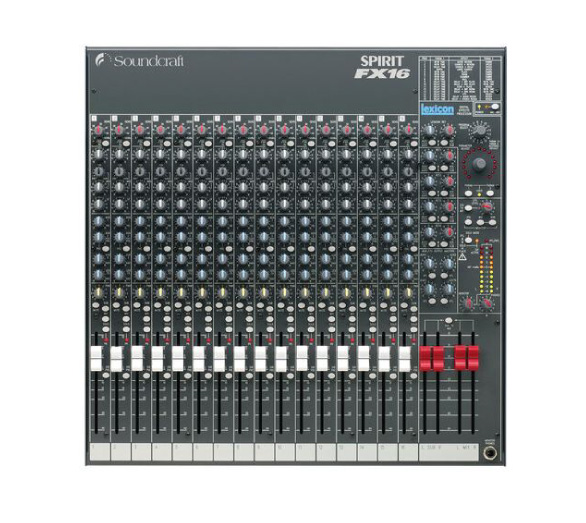Click the yellow pan knob on channel 2
The width and height of the screenshot is (586, 523).
(119, 292)
